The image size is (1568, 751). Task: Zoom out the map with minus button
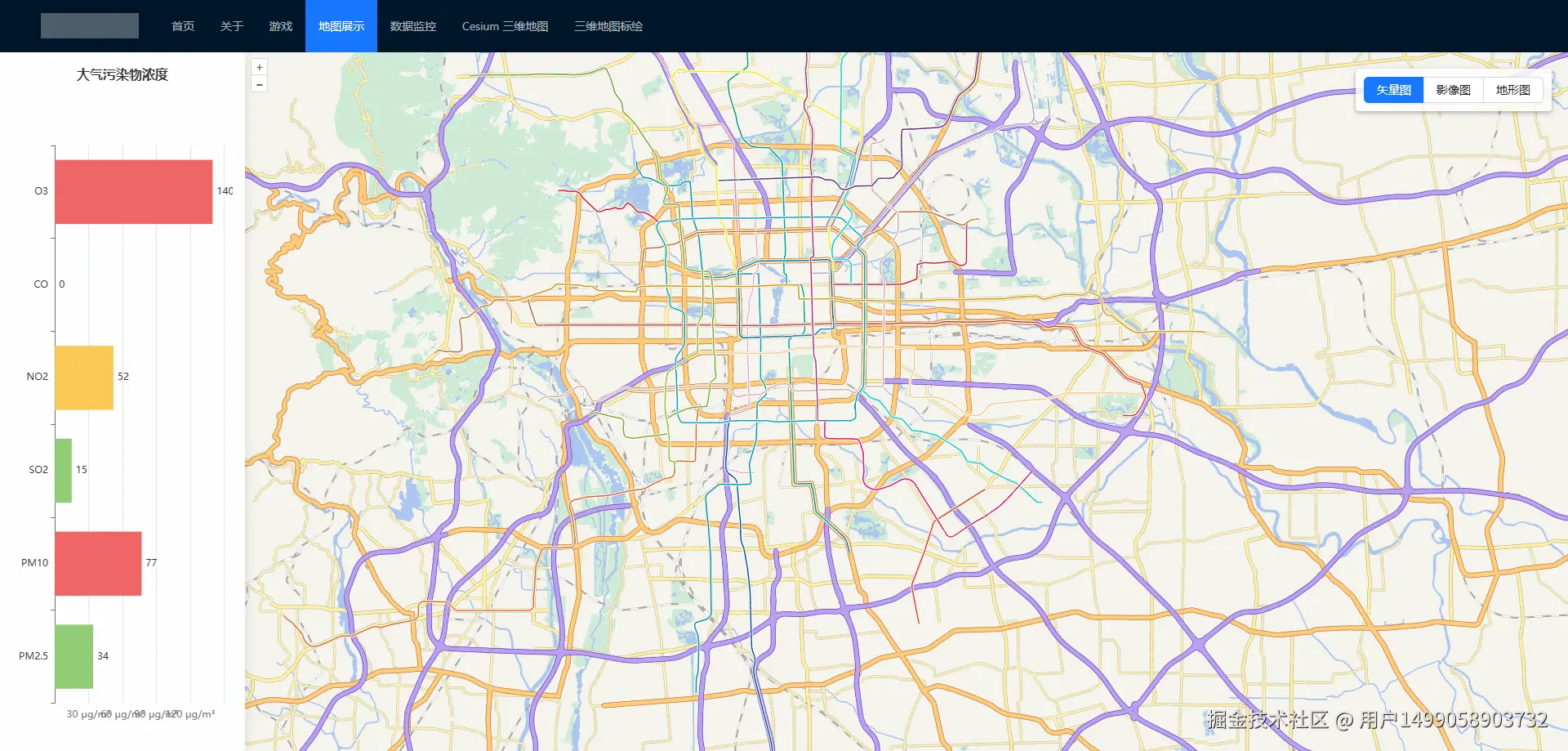(259, 84)
